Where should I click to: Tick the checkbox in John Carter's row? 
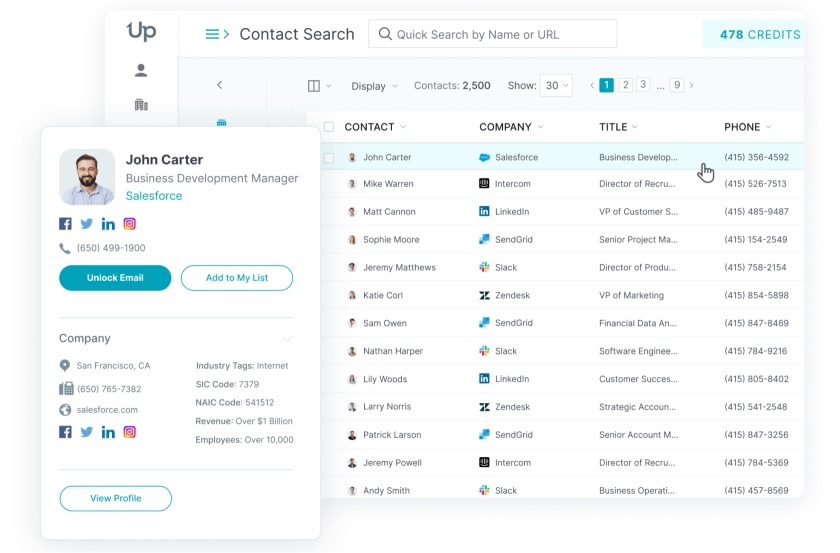329,158
